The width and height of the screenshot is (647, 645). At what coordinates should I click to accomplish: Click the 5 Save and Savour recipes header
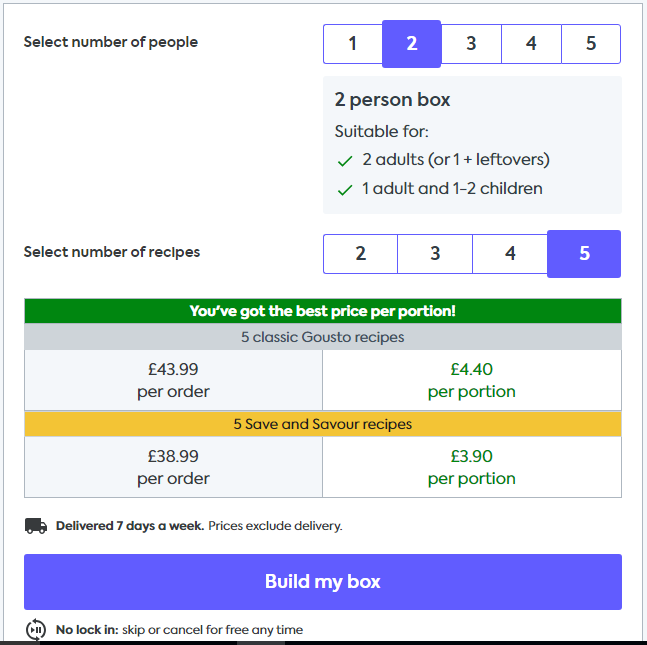tap(323, 424)
